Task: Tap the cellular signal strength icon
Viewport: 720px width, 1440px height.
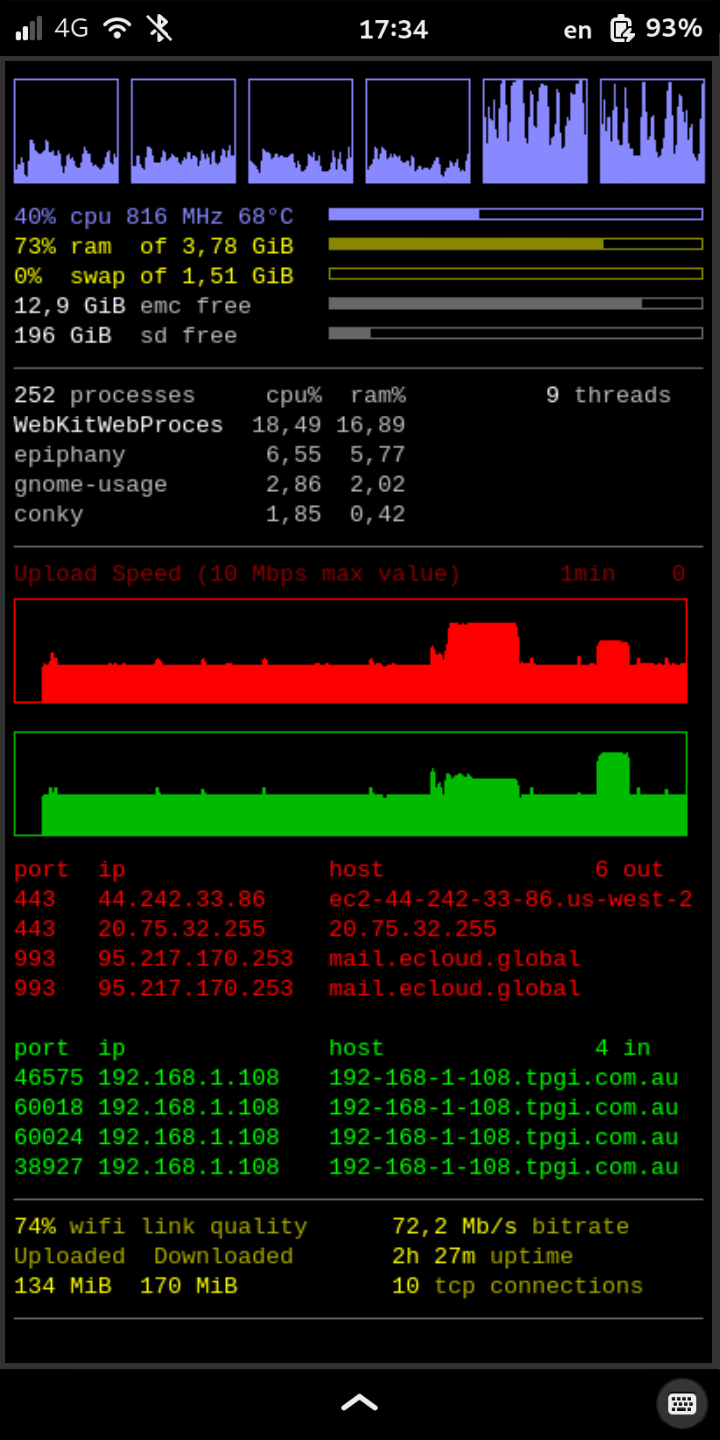Action: coord(29,28)
